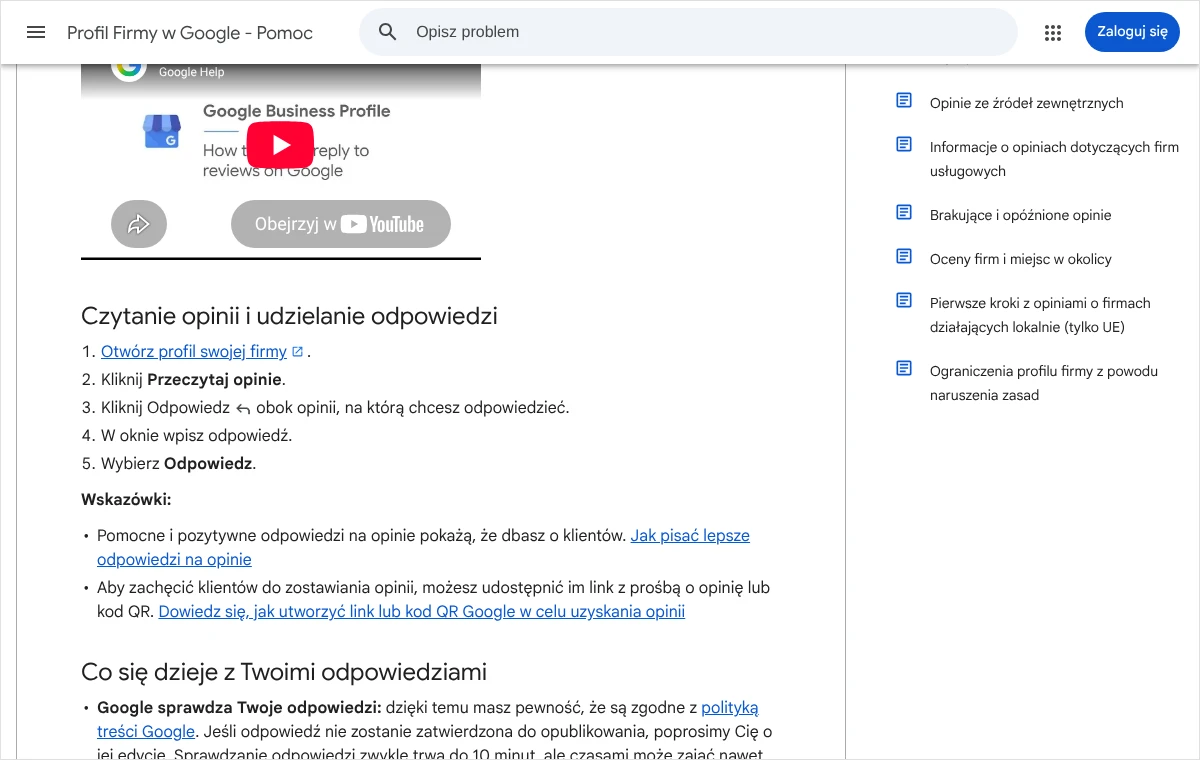
Task: Click the search magnifier icon
Action: point(388,32)
